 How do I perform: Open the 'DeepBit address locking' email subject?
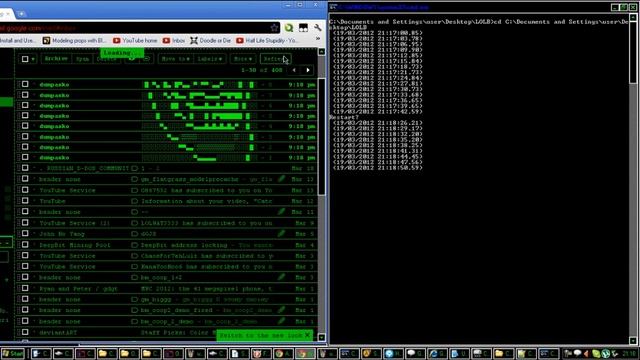click(x=184, y=245)
